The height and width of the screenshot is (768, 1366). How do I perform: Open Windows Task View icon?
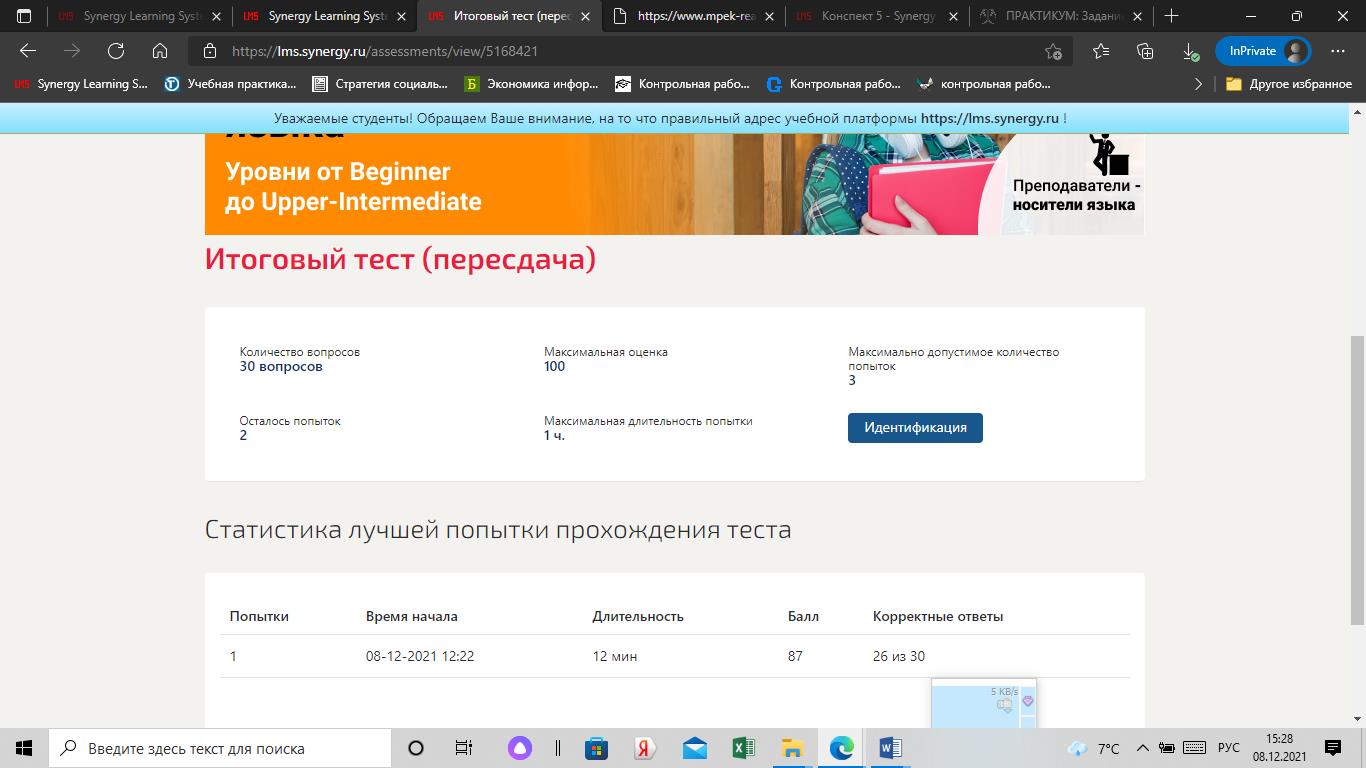[464, 748]
